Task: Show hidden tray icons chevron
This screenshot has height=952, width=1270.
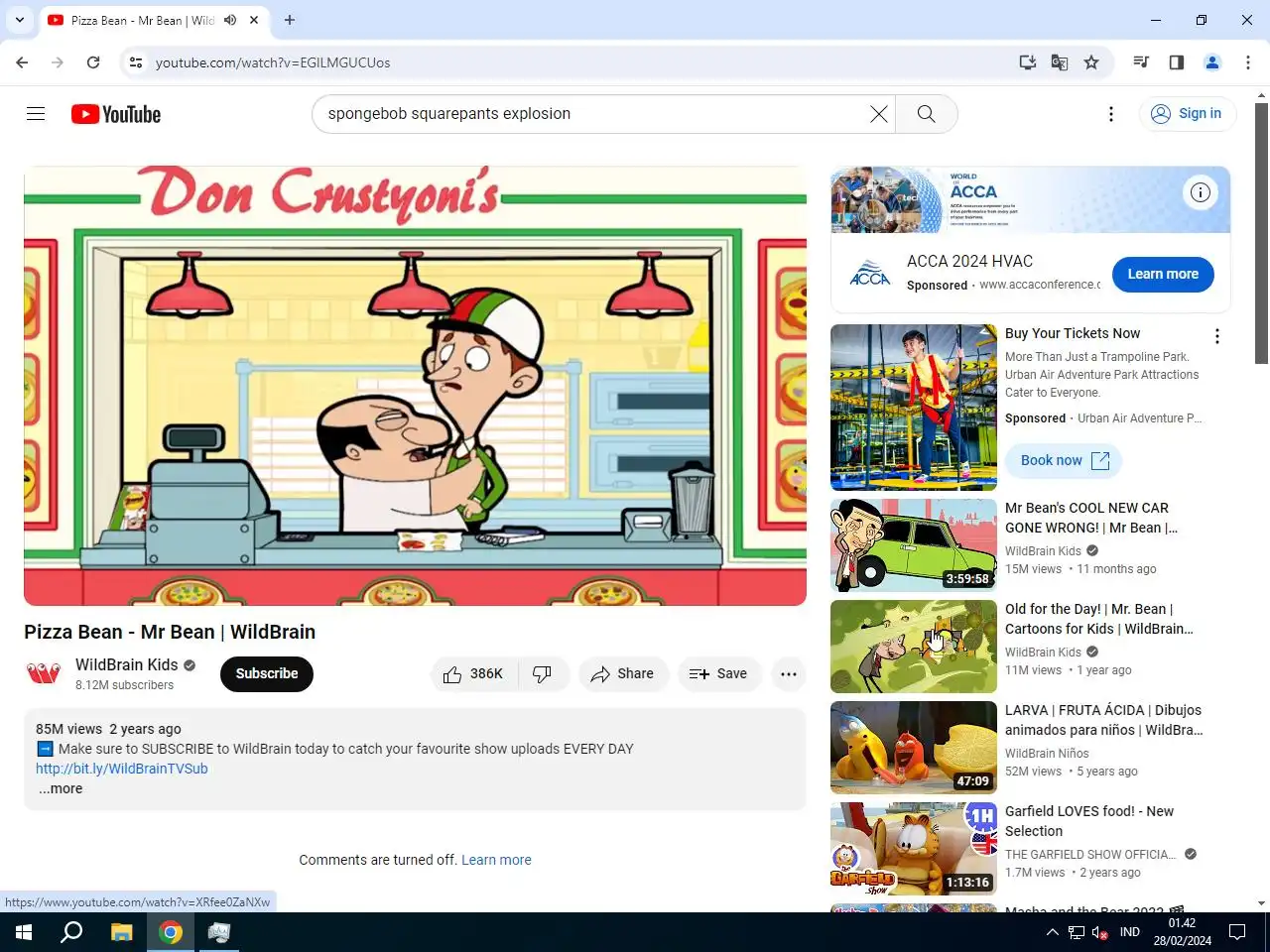Action: [1053, 932]
